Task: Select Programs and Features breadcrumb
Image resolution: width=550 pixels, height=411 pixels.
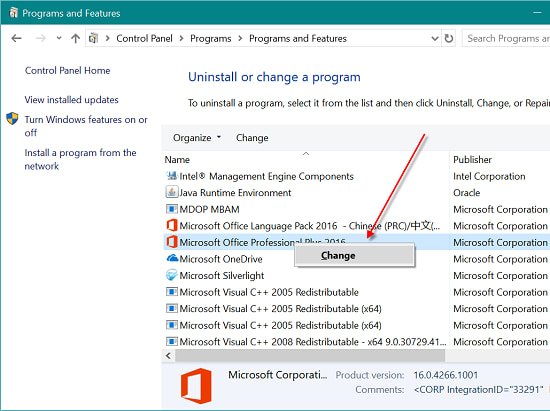Action: [x=298, y=38]
